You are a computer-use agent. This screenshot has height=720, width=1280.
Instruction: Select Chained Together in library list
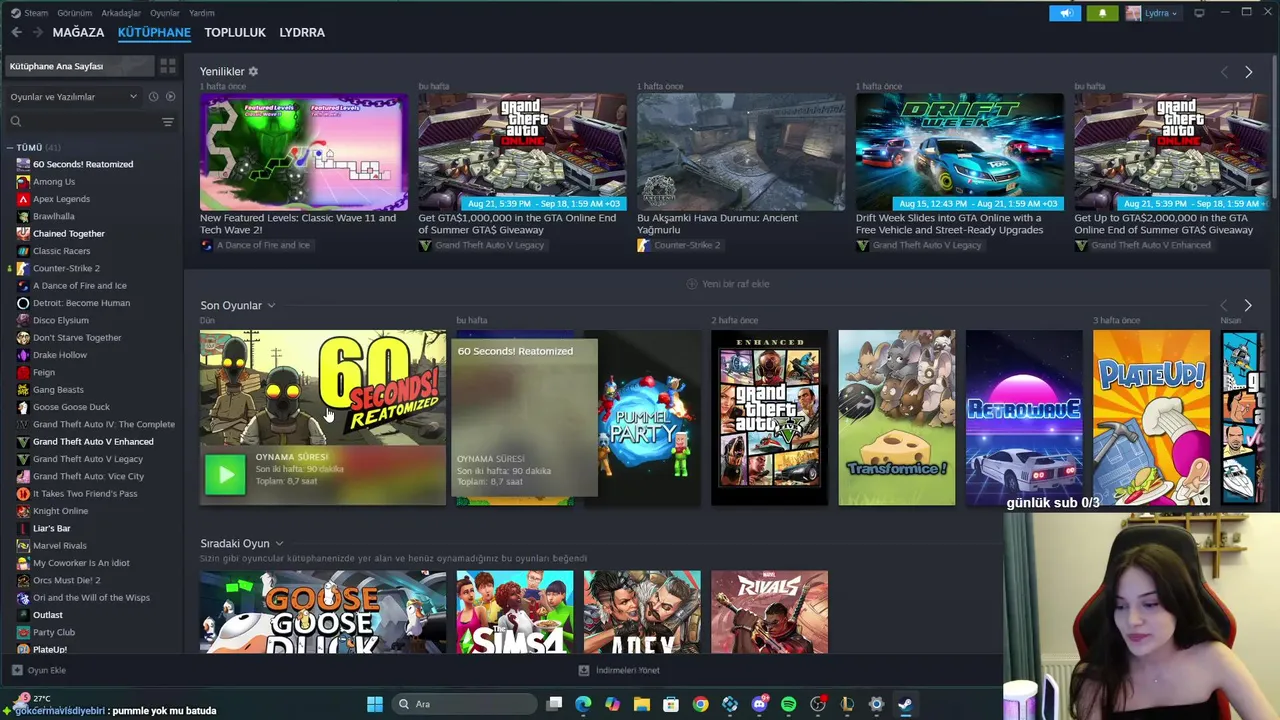point(68,233)
